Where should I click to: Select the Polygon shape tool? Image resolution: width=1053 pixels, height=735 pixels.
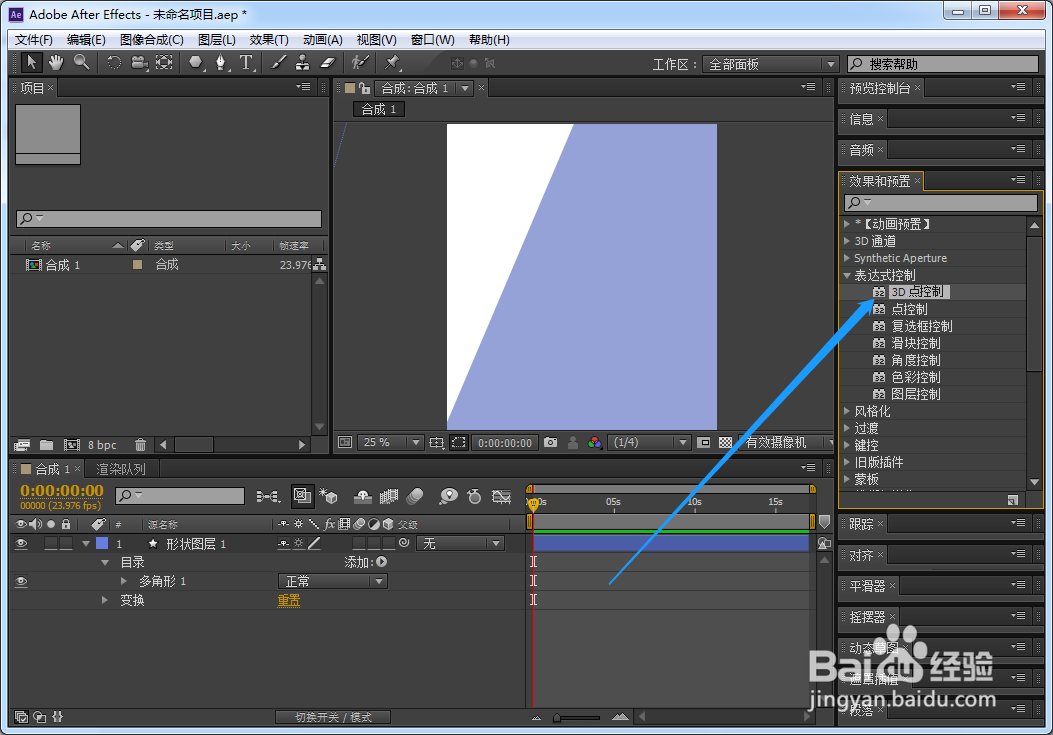(195, 63)
